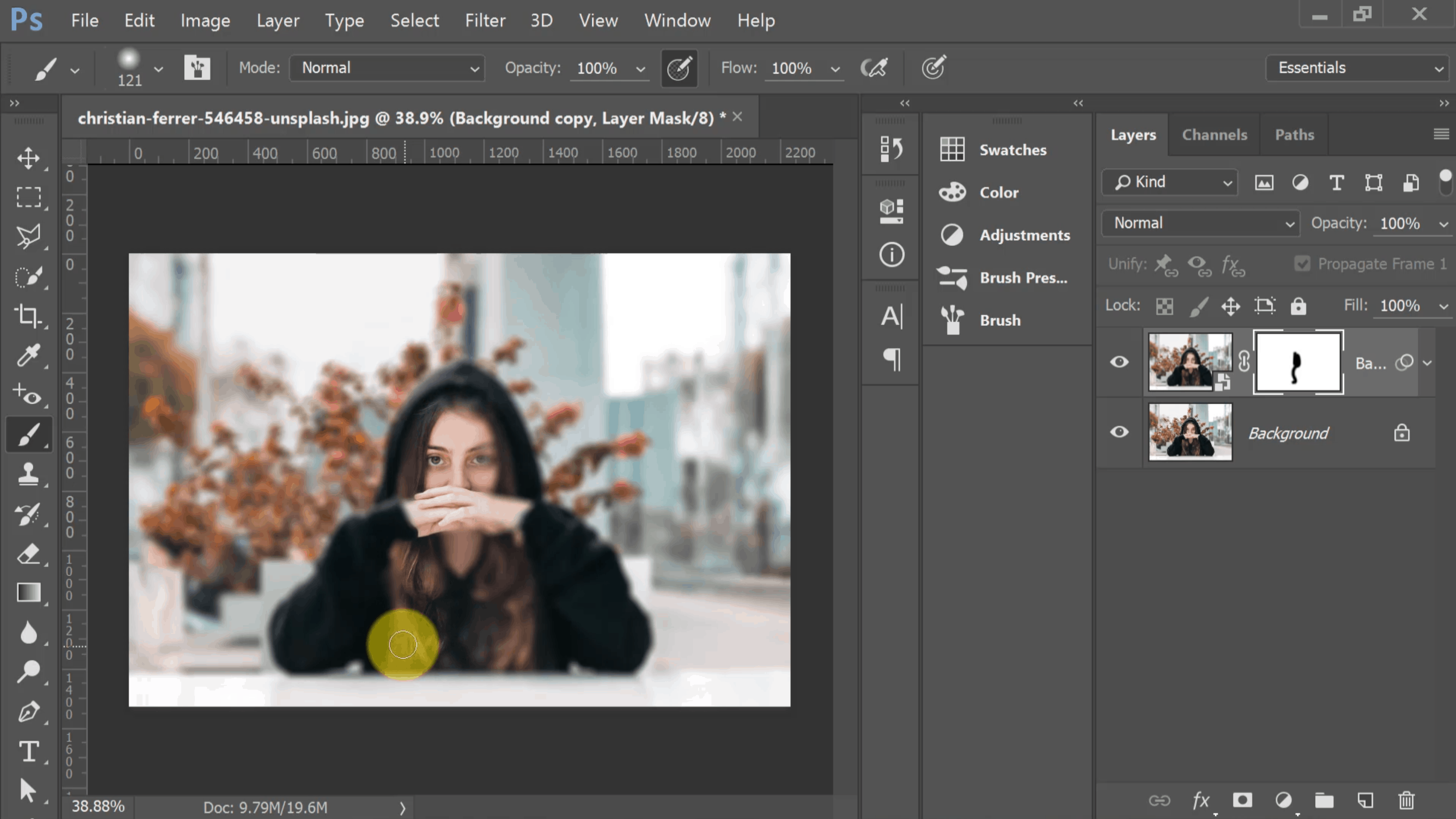The width and height of the screenshot is (1456, 819).
Task: Click the Adjustments panel icon
Action: coord(951,234)
